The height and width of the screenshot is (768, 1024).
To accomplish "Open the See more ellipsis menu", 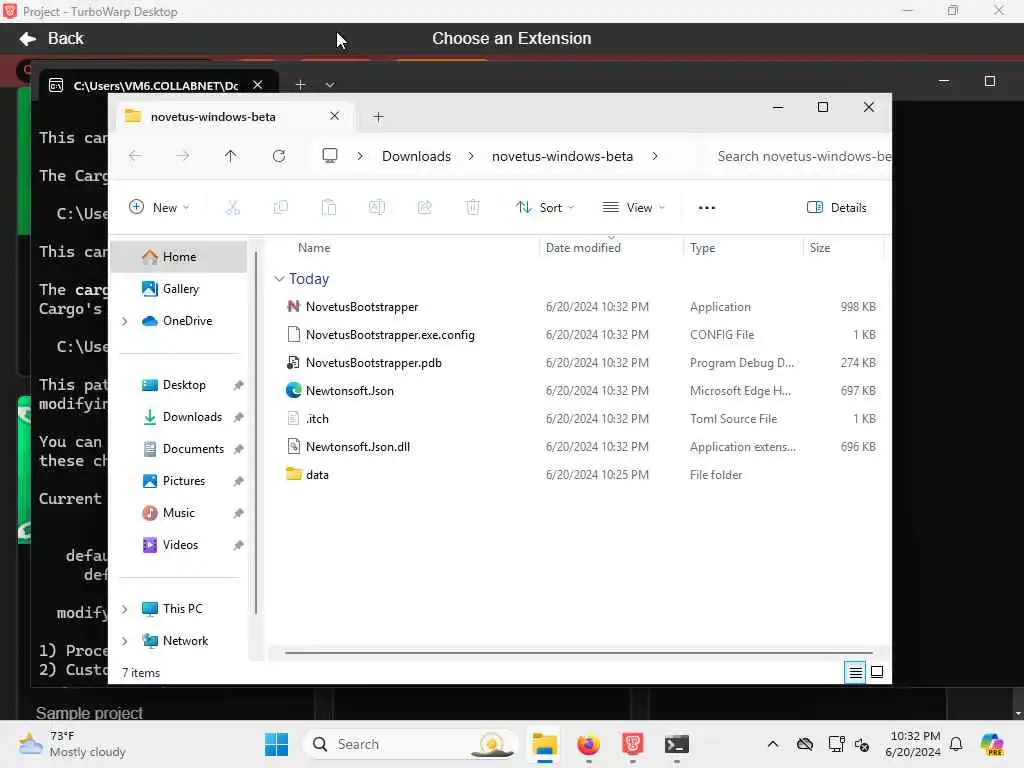I will pyautogui.click(x=707, y=208).
